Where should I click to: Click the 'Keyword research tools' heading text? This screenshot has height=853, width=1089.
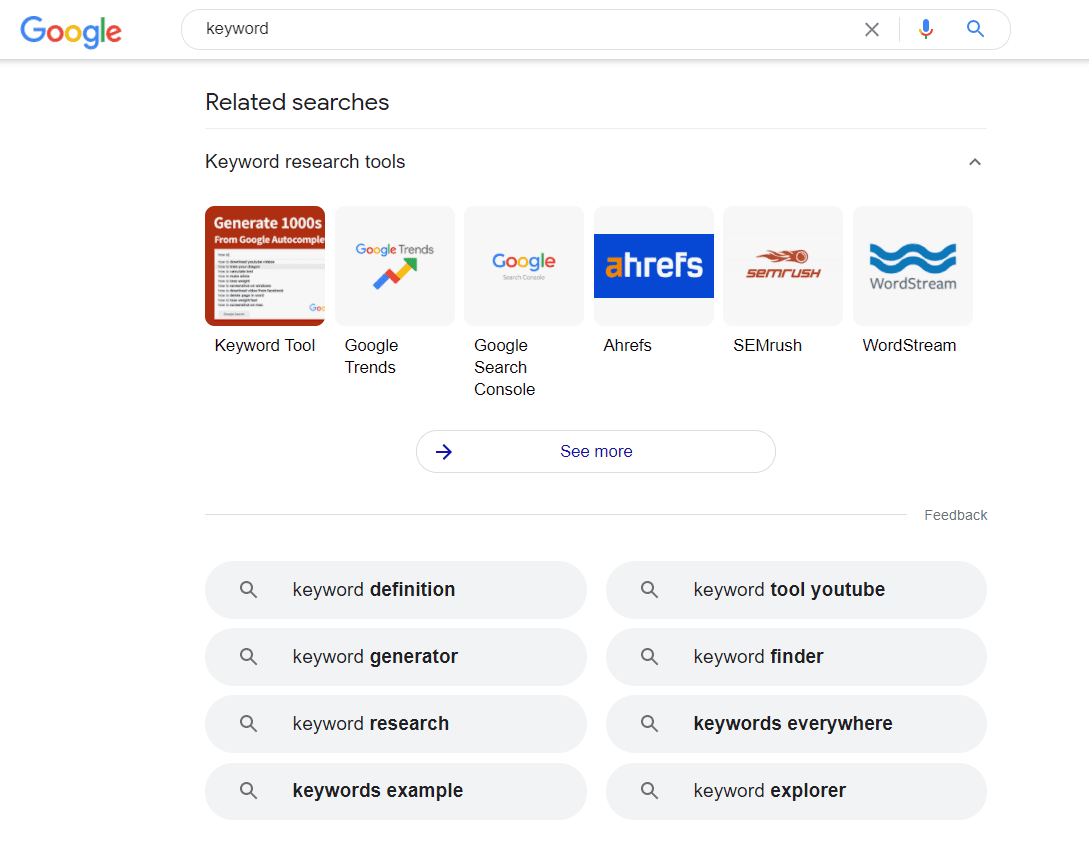coord(305,162)
